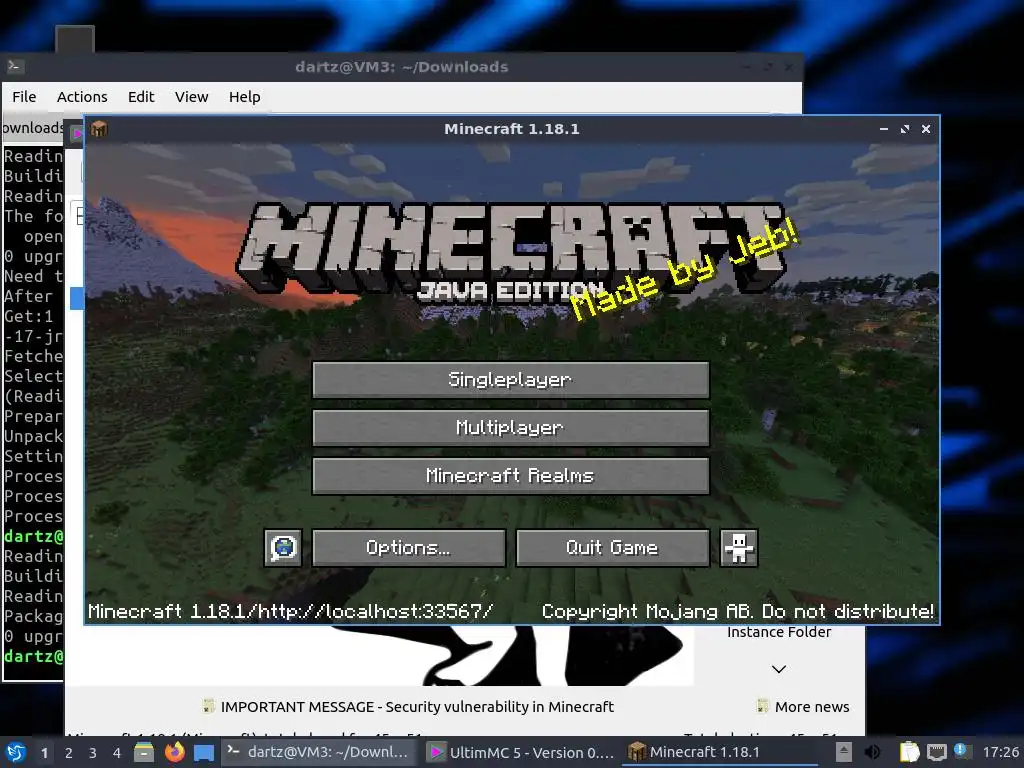
Task: Open the Options... screen
Action: click(409, 547)
